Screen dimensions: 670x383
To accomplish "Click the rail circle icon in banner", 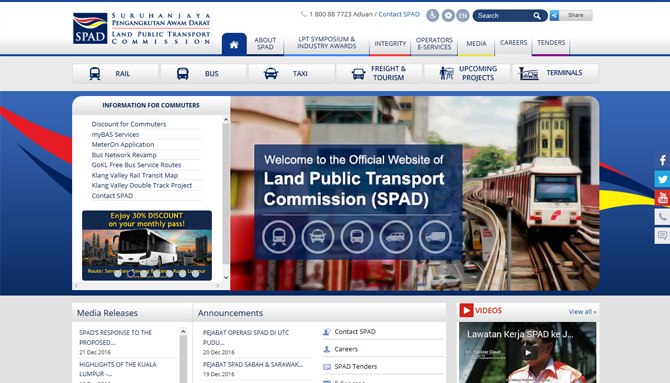I will pyautogui.click(x=279, y=236).
